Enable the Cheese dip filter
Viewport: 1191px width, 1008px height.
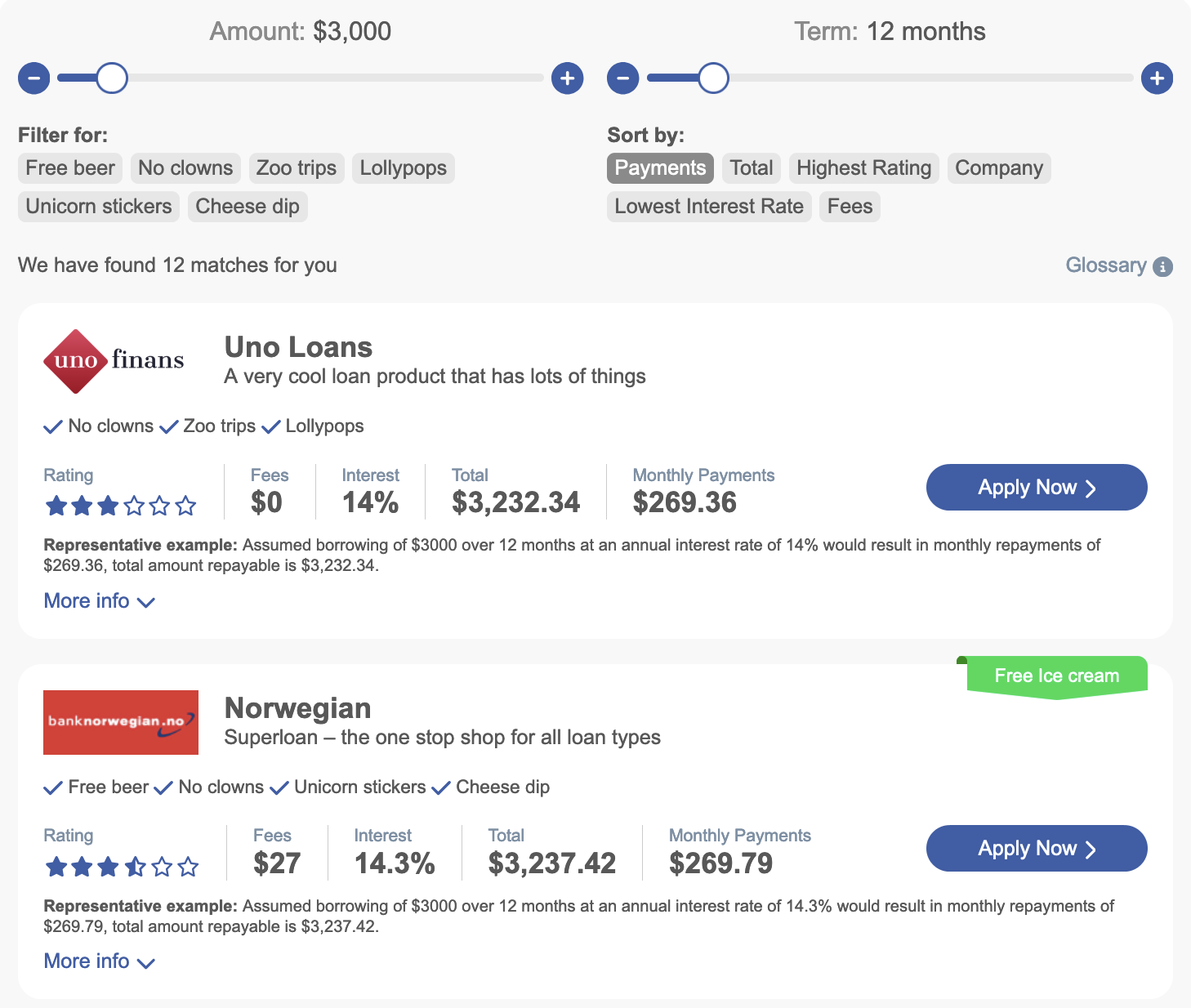[x=248, y=207]
